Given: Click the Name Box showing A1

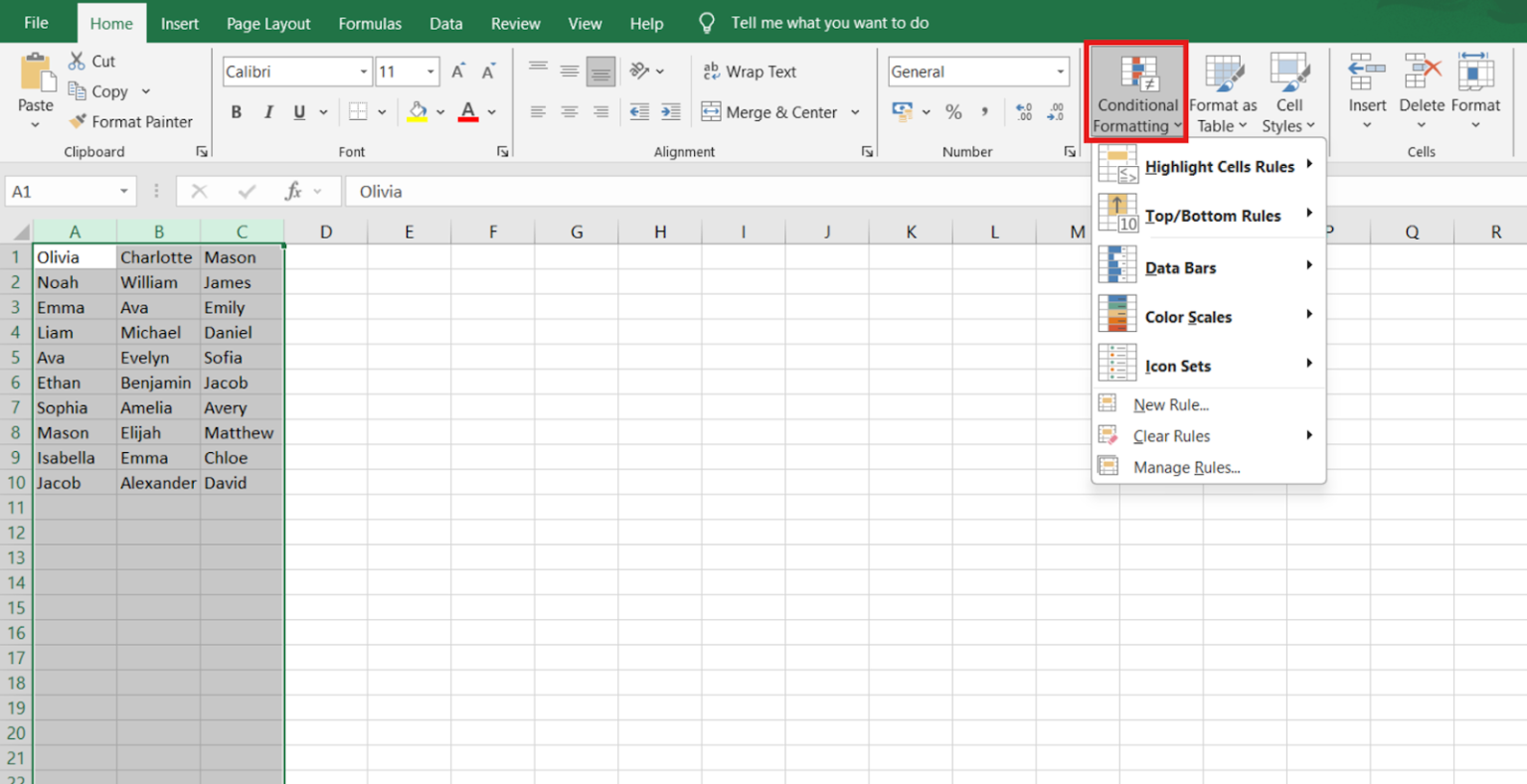Looking at the screenshot, I should click(x=60, y=192).
